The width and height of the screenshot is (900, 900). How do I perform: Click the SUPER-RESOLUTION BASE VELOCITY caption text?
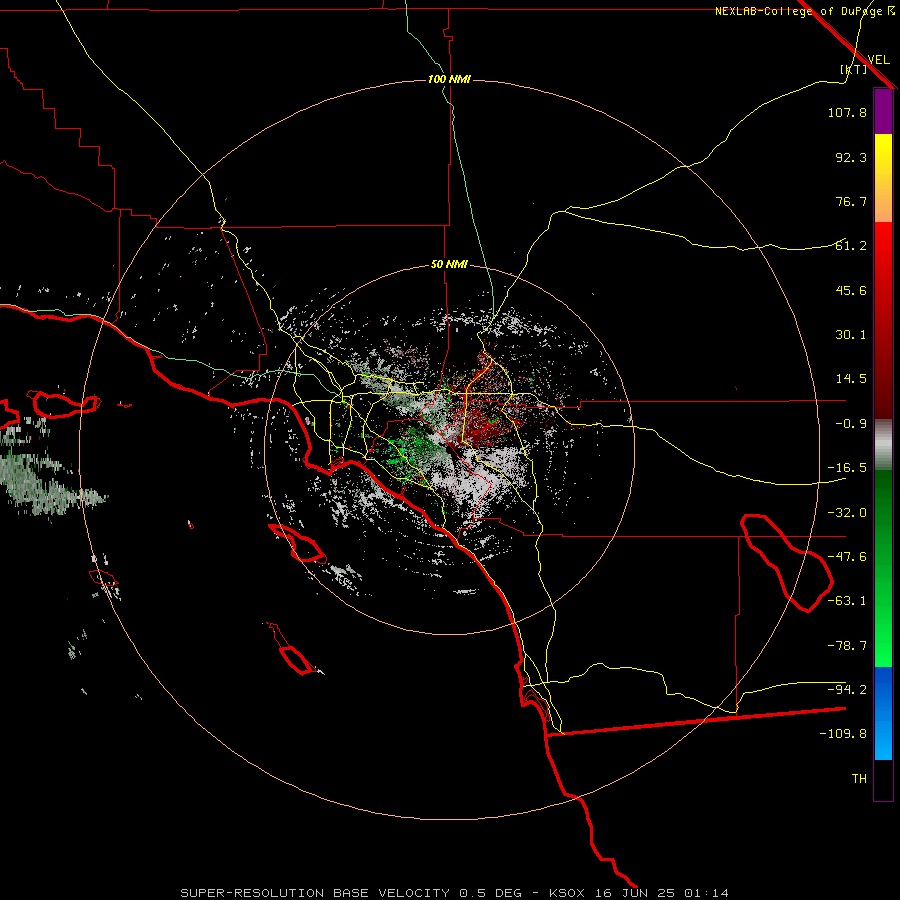click(x=315, y=893)
